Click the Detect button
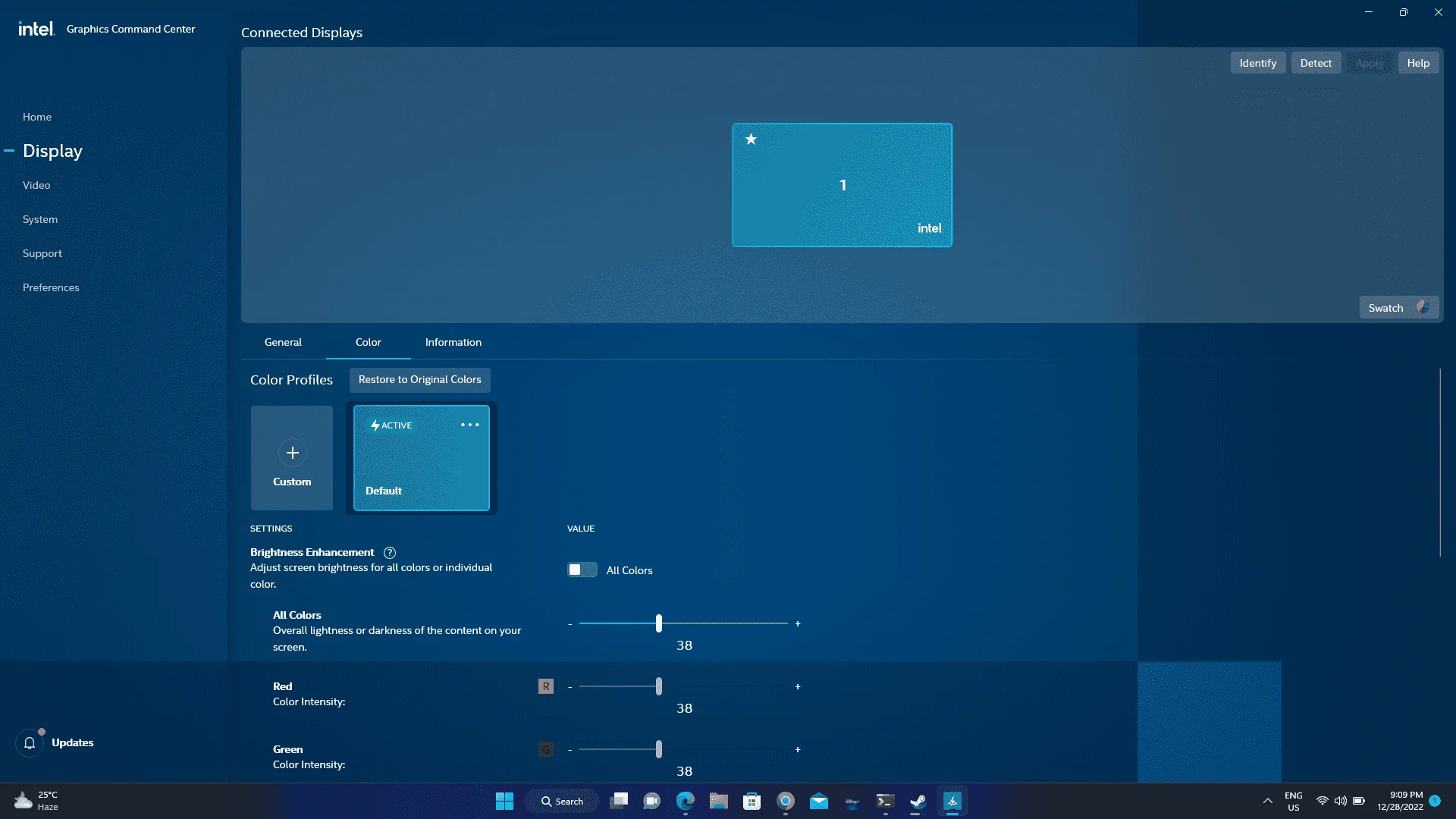The height and width of the screenshot is (819, 1456). coord(1316,63)
